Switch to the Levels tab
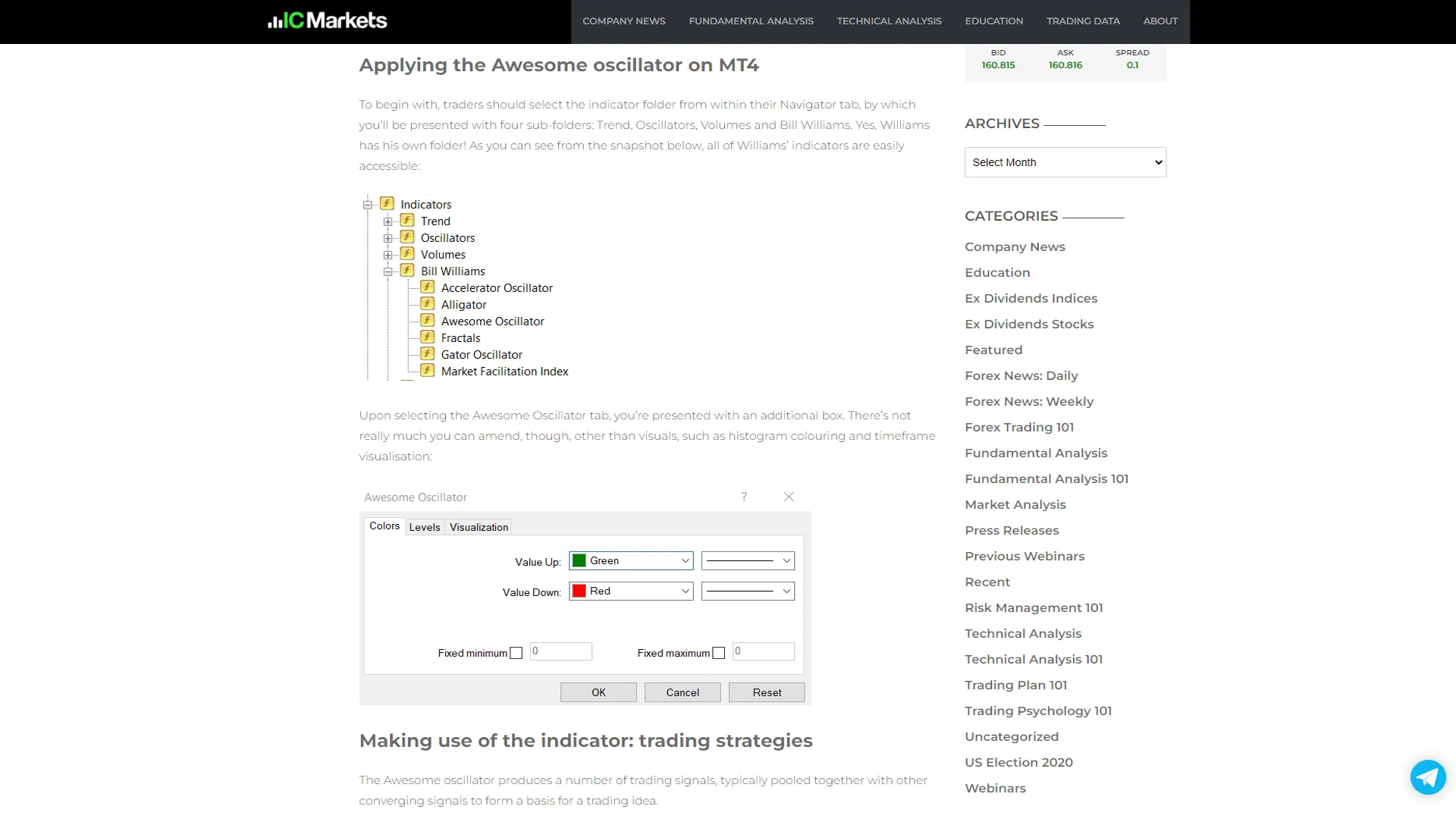The height and width of the screenshot is (819, 1456). click(425, 527)
